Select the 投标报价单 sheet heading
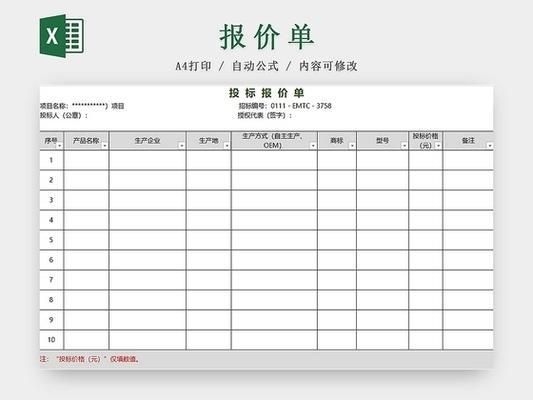533x400 pixels. [x=266, y=93]
